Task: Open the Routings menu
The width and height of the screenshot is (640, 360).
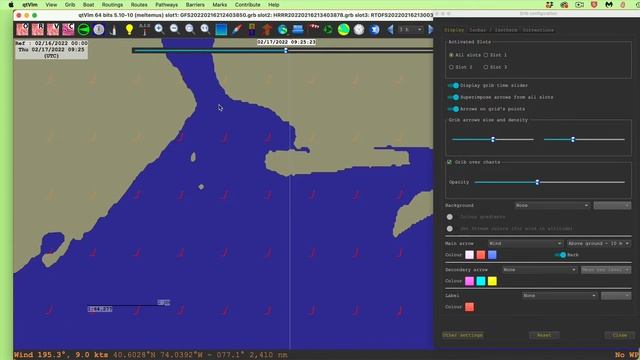Action: 112,4
